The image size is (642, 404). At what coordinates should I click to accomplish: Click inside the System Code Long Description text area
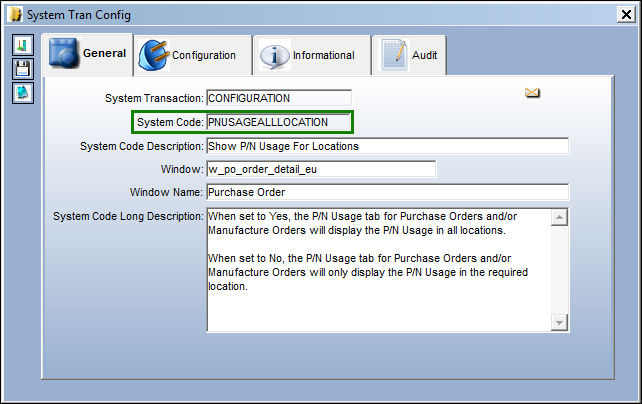coord(379,270)
